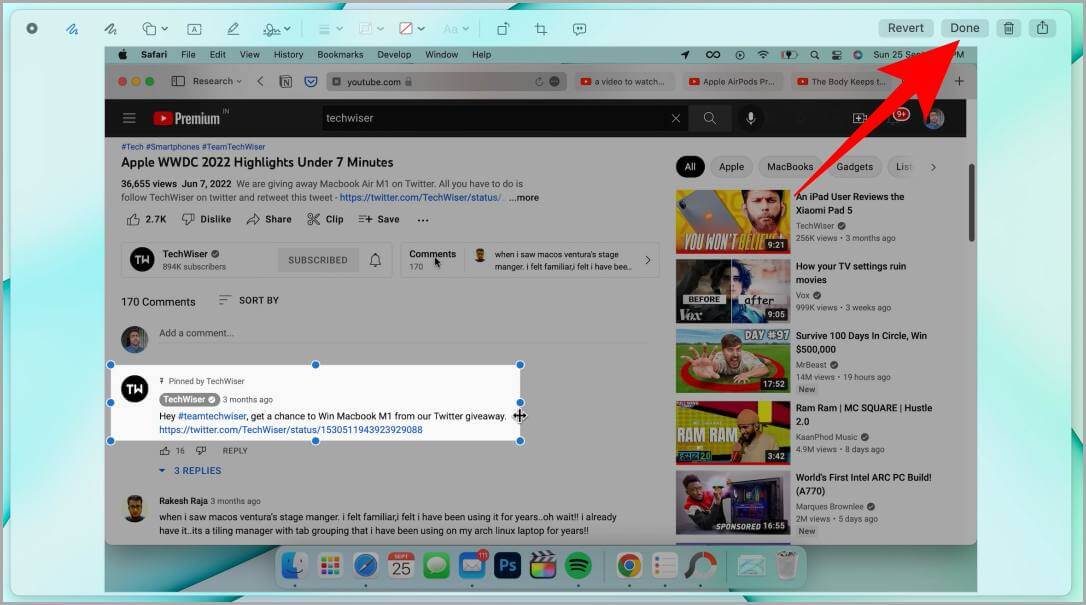Clear the techwiser search with X
1086x605 pixels.
coord(676,118)
